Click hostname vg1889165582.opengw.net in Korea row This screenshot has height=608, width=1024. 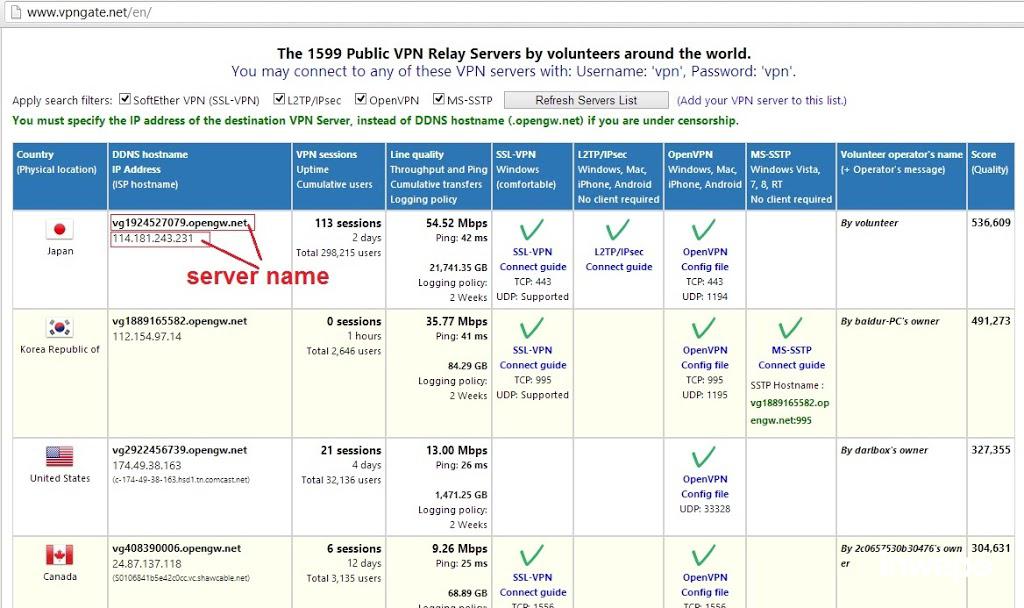click(x=180, y=321)
